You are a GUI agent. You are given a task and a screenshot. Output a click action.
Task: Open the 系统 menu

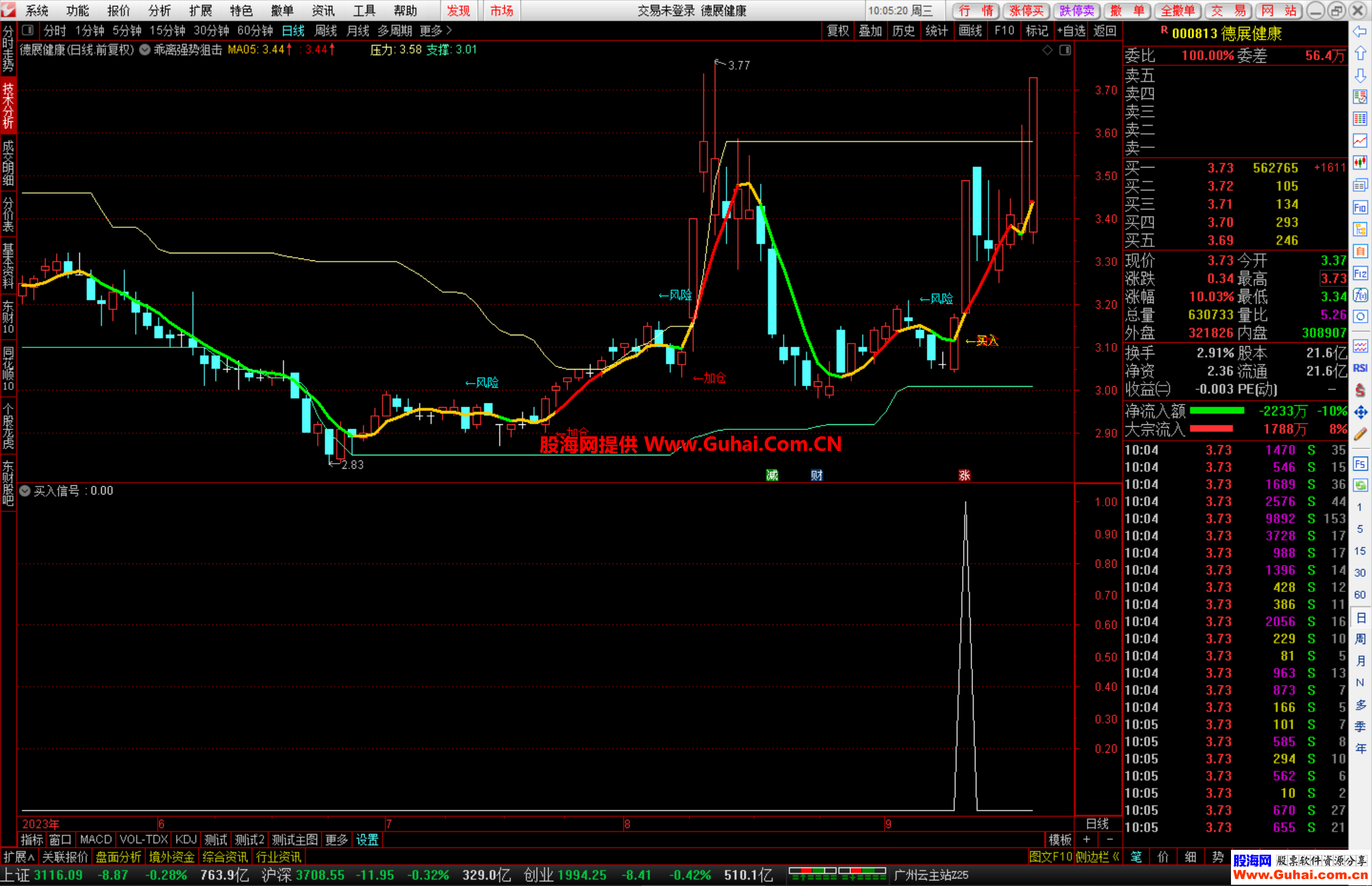pos(37,11)
